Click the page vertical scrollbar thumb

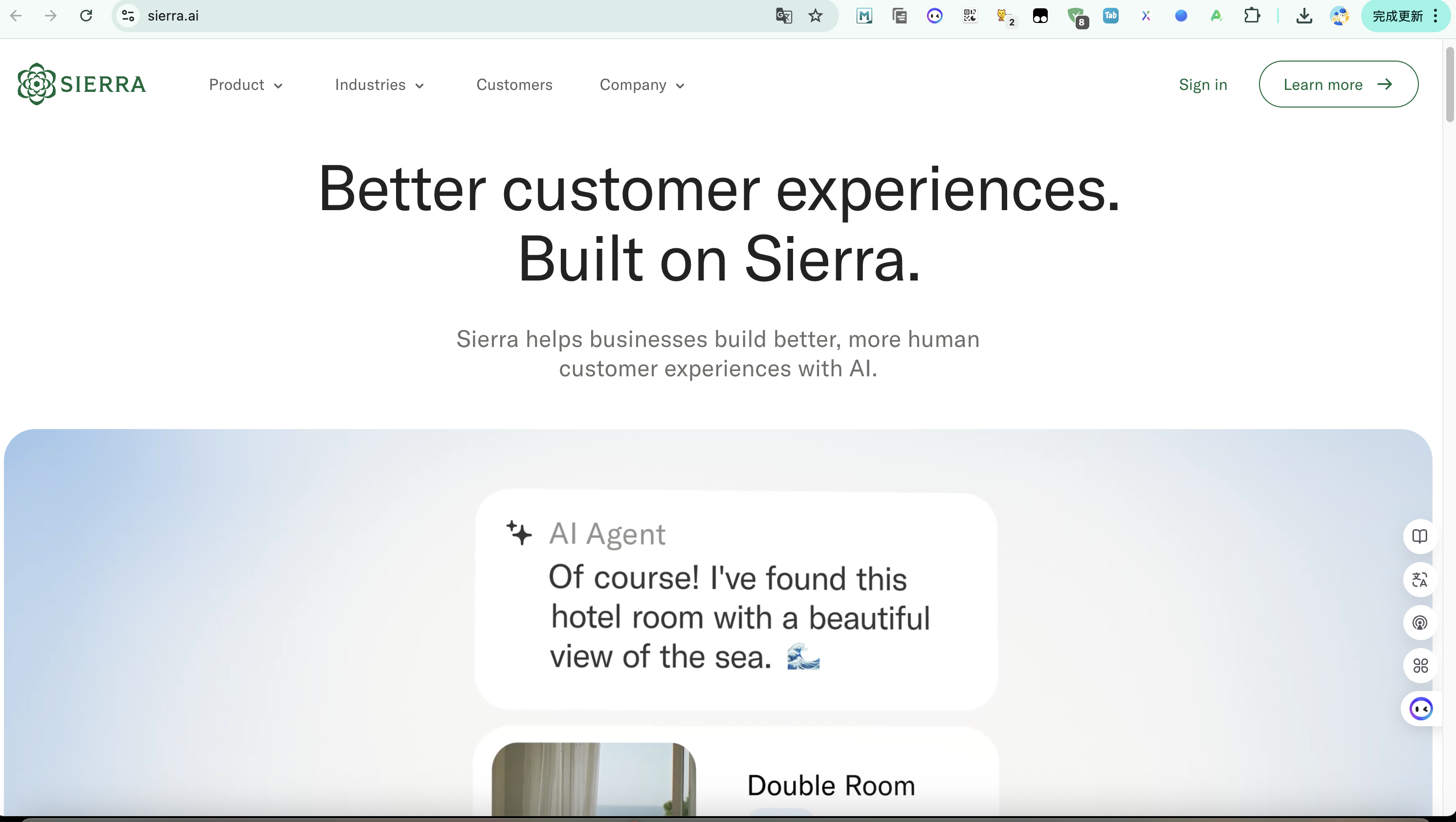(1450, 85)
